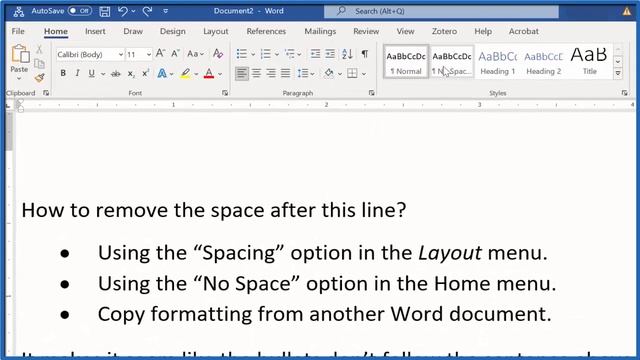Select the Format Painter brush
This screenshot has width=640, height=360.
[39, 78]
